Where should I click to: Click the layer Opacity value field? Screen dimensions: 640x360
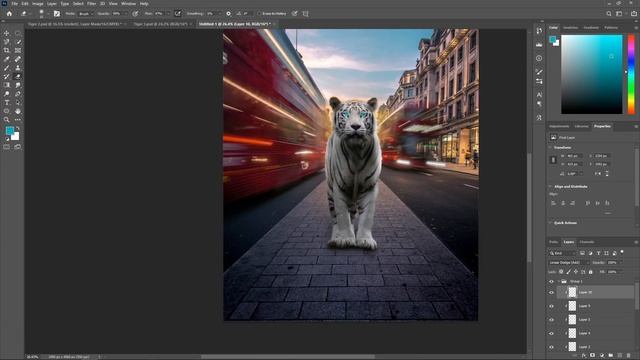click(x=613, y=262)
